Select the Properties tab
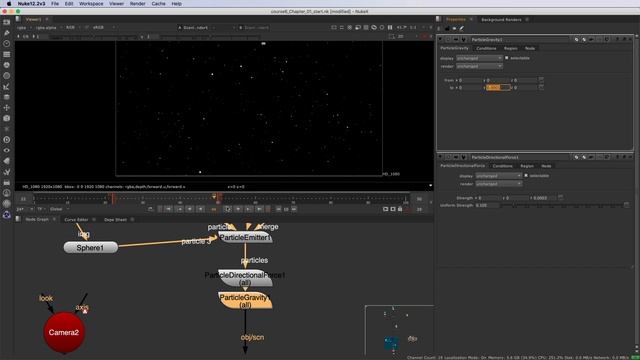Screen dimensions: 640x360 (x=456, y=20)
